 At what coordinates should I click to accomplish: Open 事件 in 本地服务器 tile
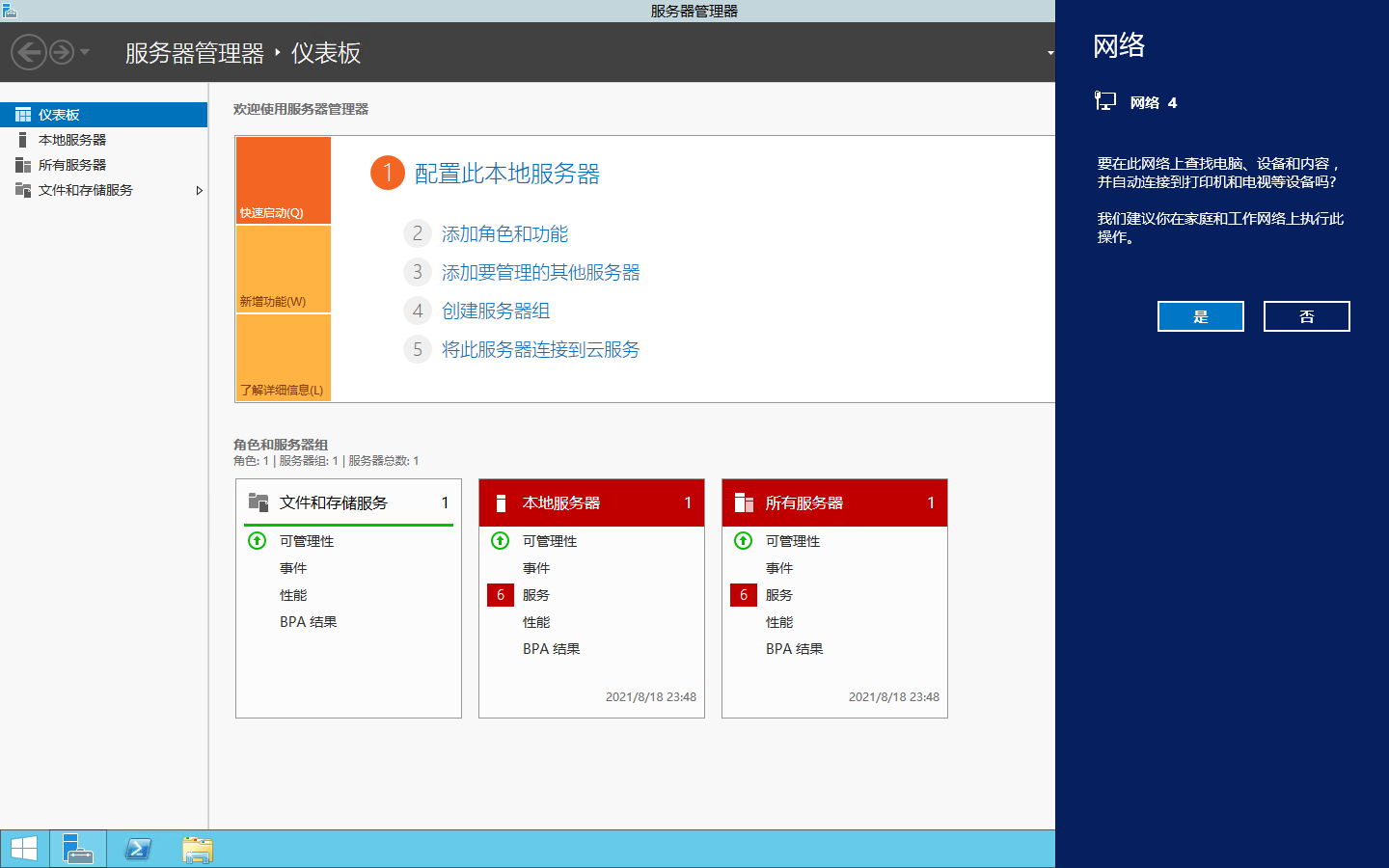tap(536, 568)
